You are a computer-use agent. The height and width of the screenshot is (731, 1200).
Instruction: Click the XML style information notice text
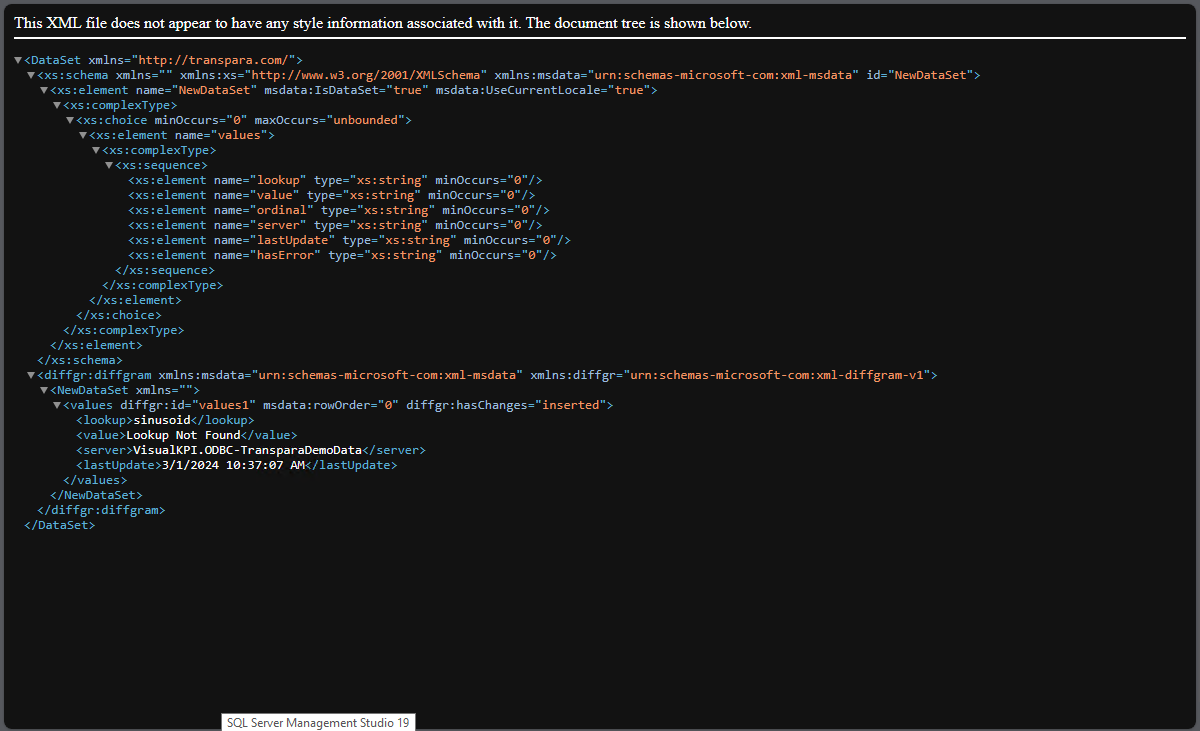(382, 23)
